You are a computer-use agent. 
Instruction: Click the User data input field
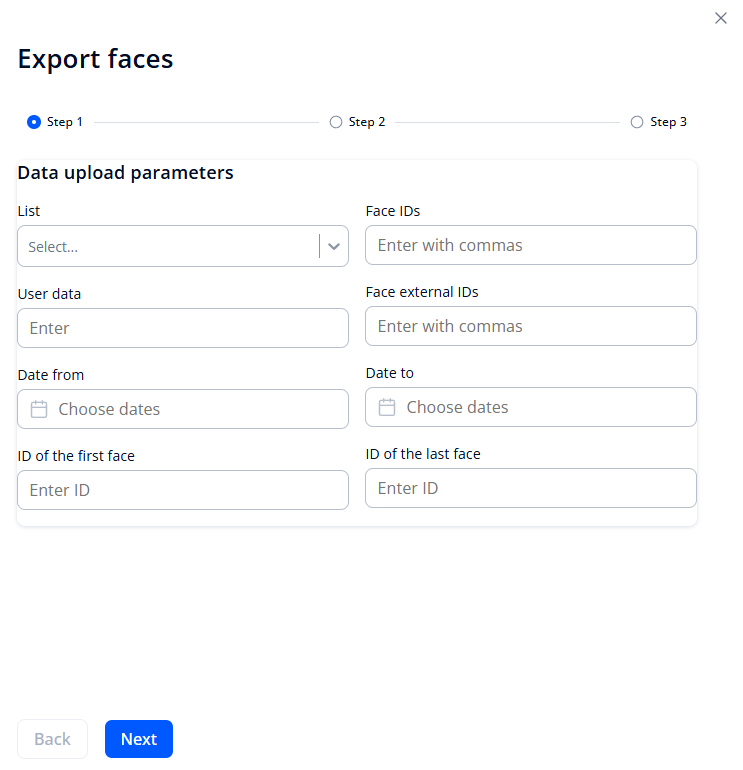click(x=182, y=328)
